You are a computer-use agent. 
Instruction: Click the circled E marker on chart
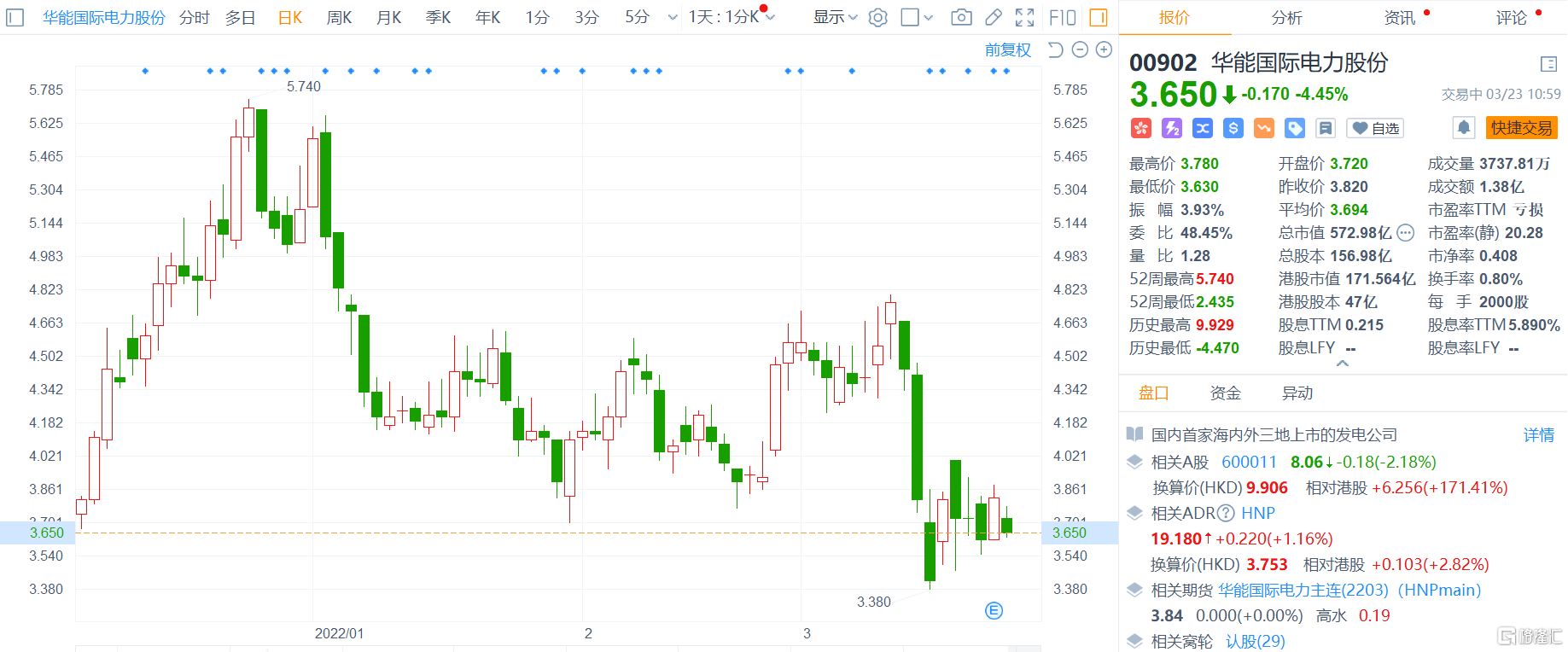[994, 610]
